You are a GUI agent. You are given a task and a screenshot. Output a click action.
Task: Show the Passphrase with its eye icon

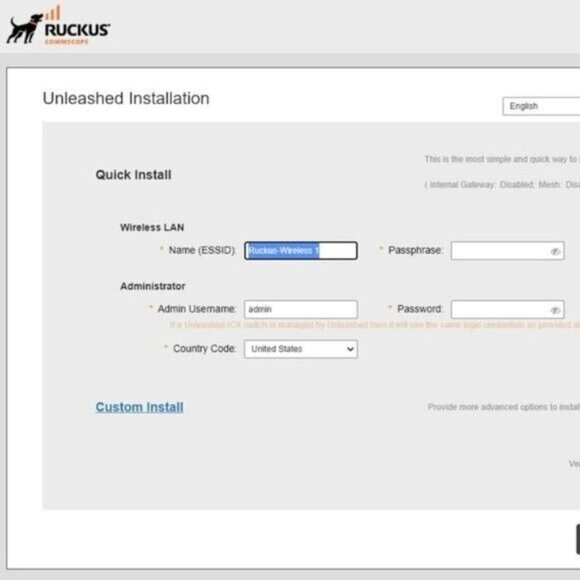[x=555, y=252]
